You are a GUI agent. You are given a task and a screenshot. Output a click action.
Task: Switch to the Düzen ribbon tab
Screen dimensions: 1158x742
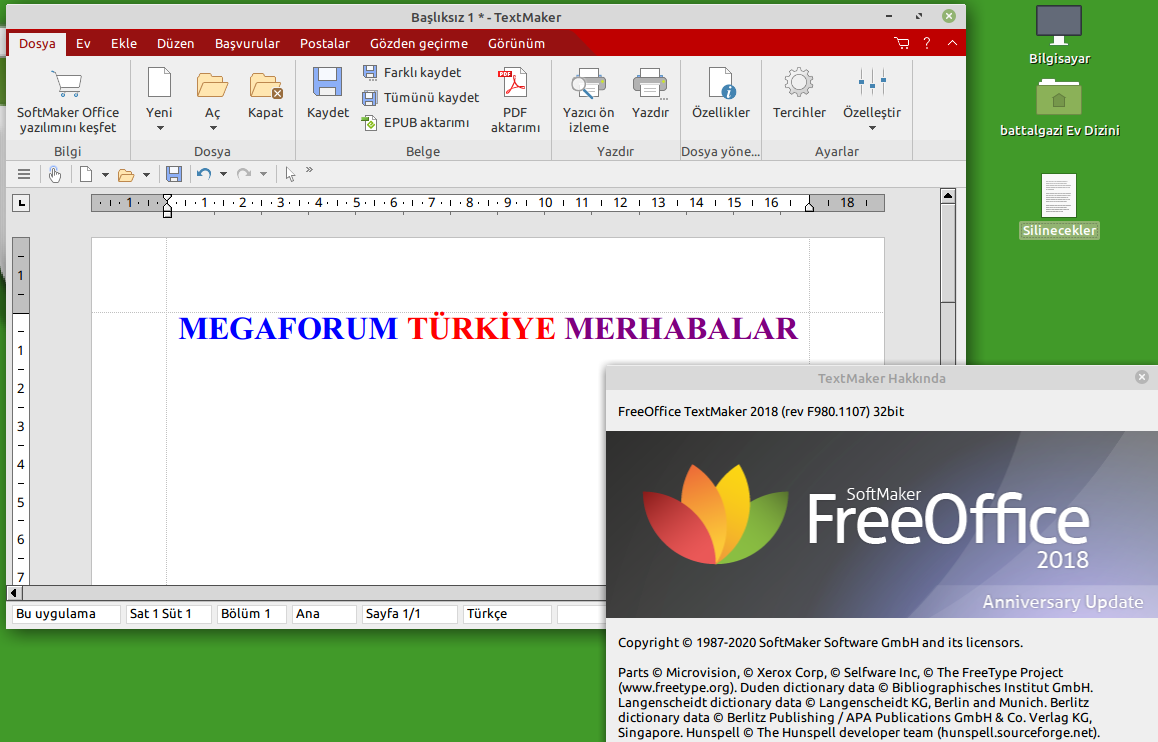[x=176, y=44]
